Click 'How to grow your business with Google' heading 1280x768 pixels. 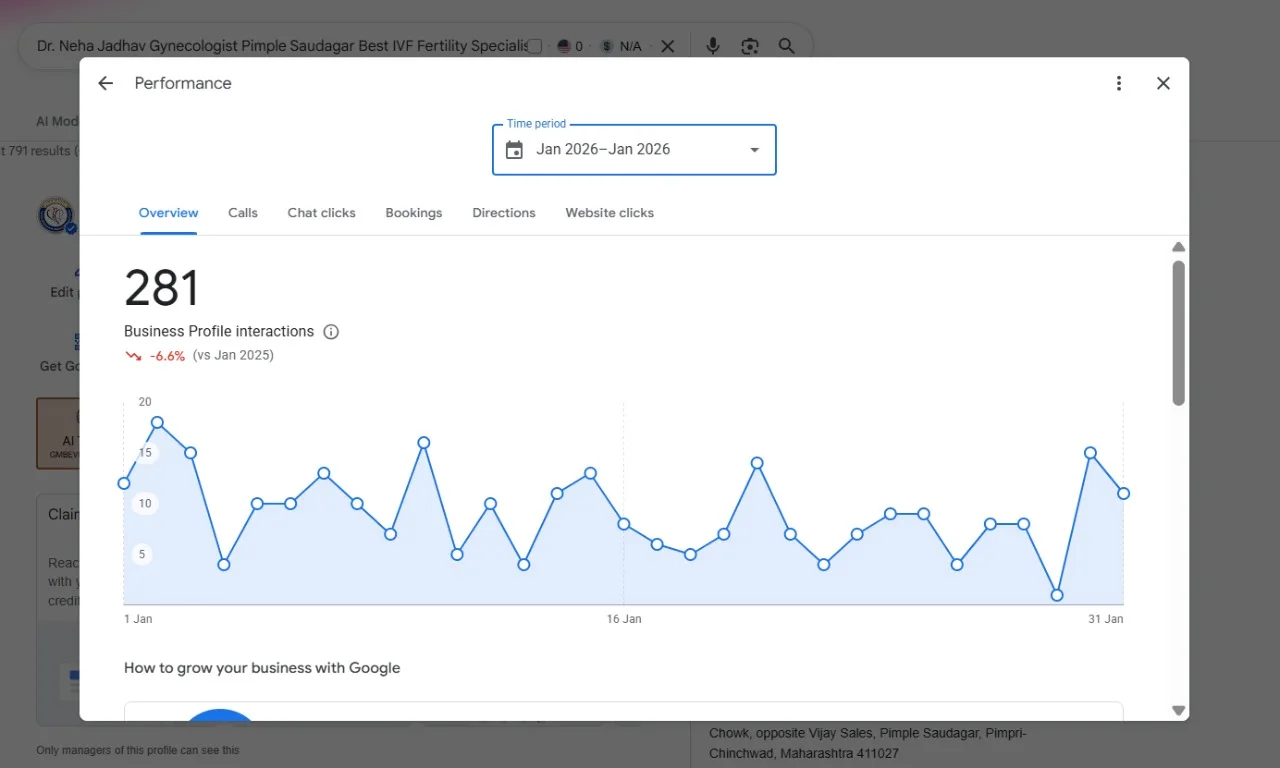click(x=262, y=668)
